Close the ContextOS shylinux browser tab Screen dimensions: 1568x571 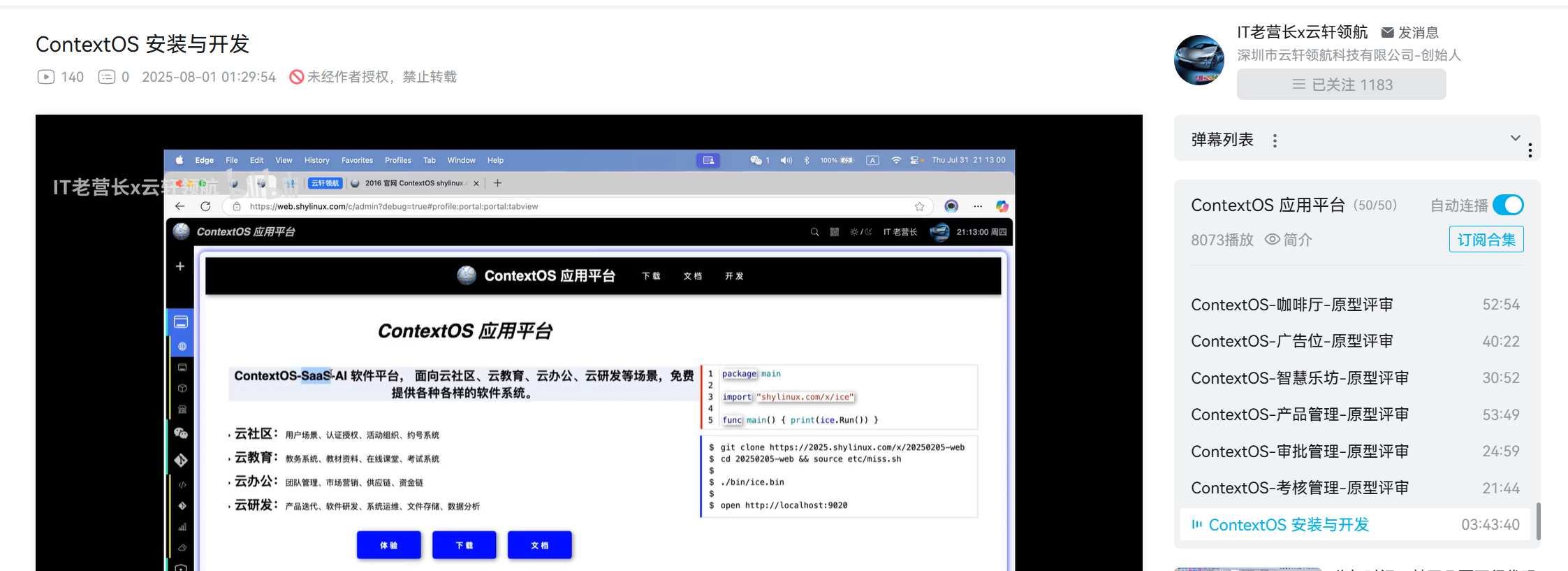click(x=476, y=183)
